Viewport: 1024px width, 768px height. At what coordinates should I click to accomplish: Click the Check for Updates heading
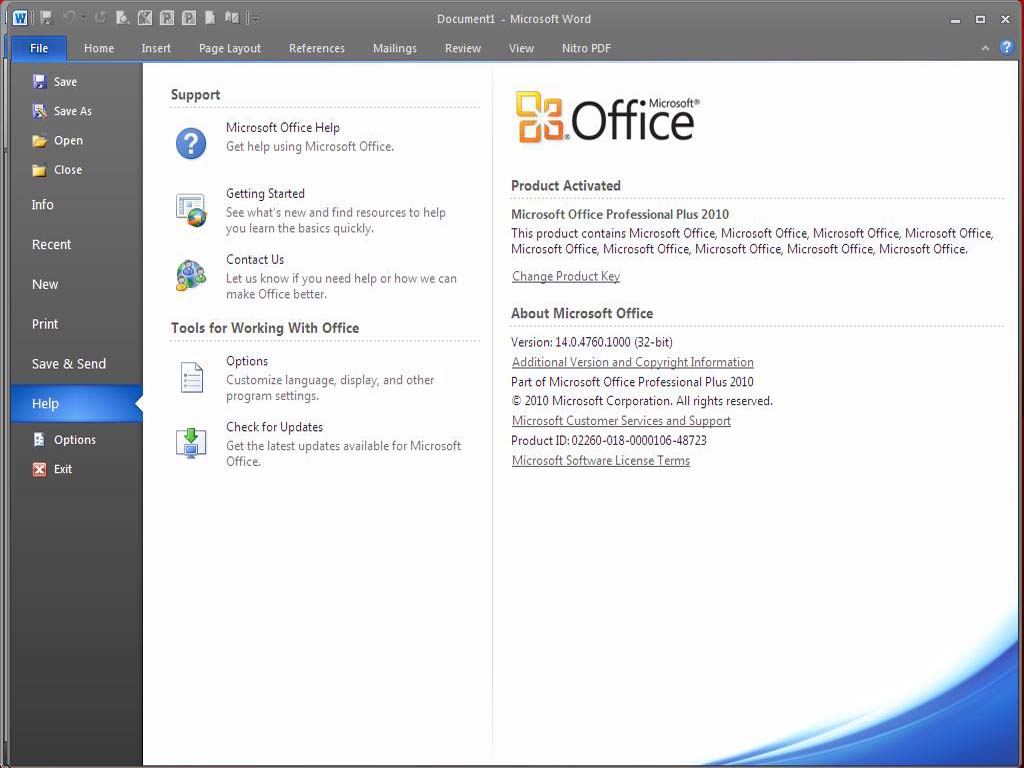(x=274, y=426)
